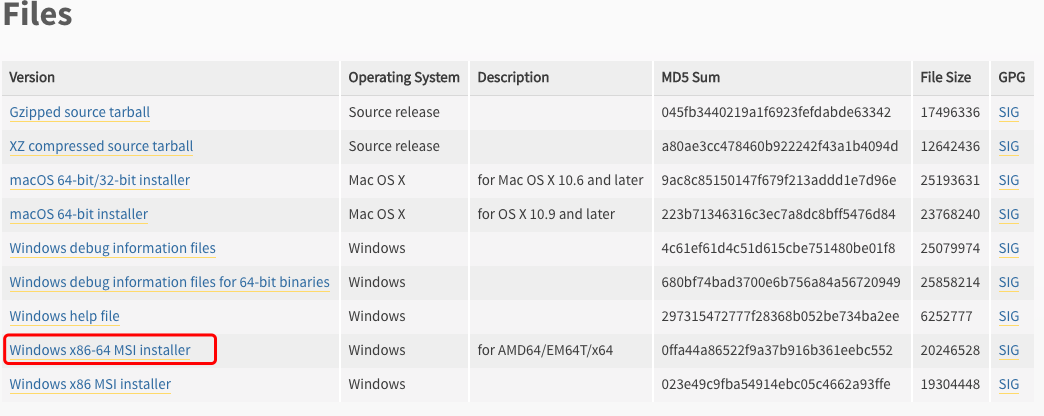Click the File Size column header
1044x416 pixels.
(x=945, y=77)
